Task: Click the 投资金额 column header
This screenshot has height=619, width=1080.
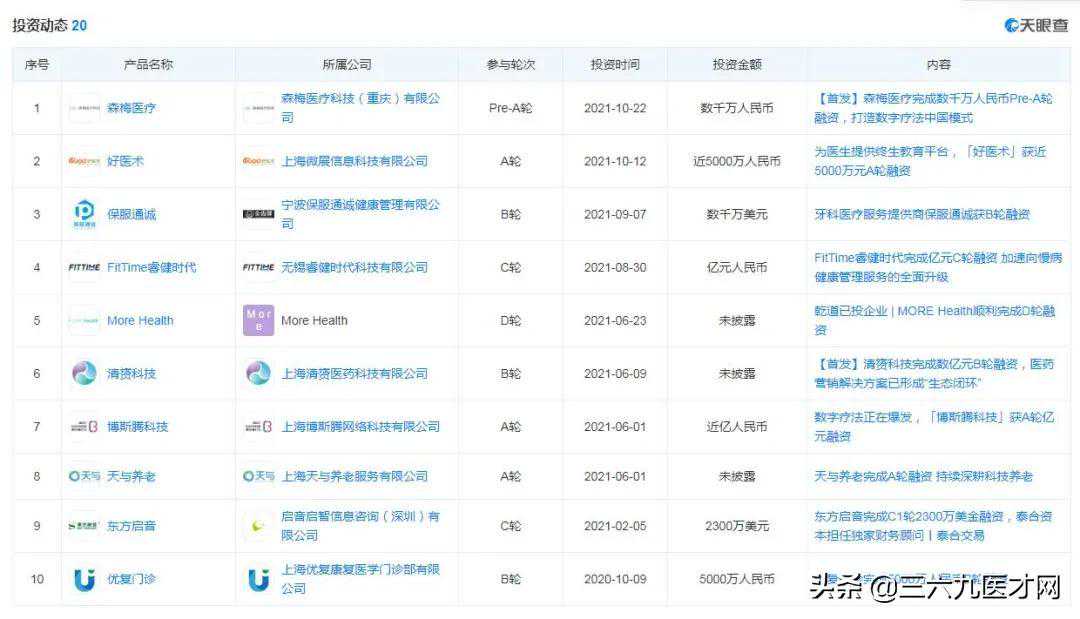Action: tap(737, 64)
